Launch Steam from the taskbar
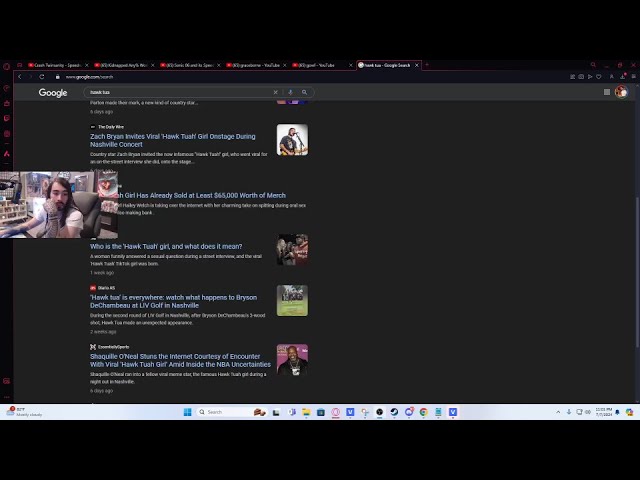Viewport: 640px width, 480px height. tap(394, 412)
